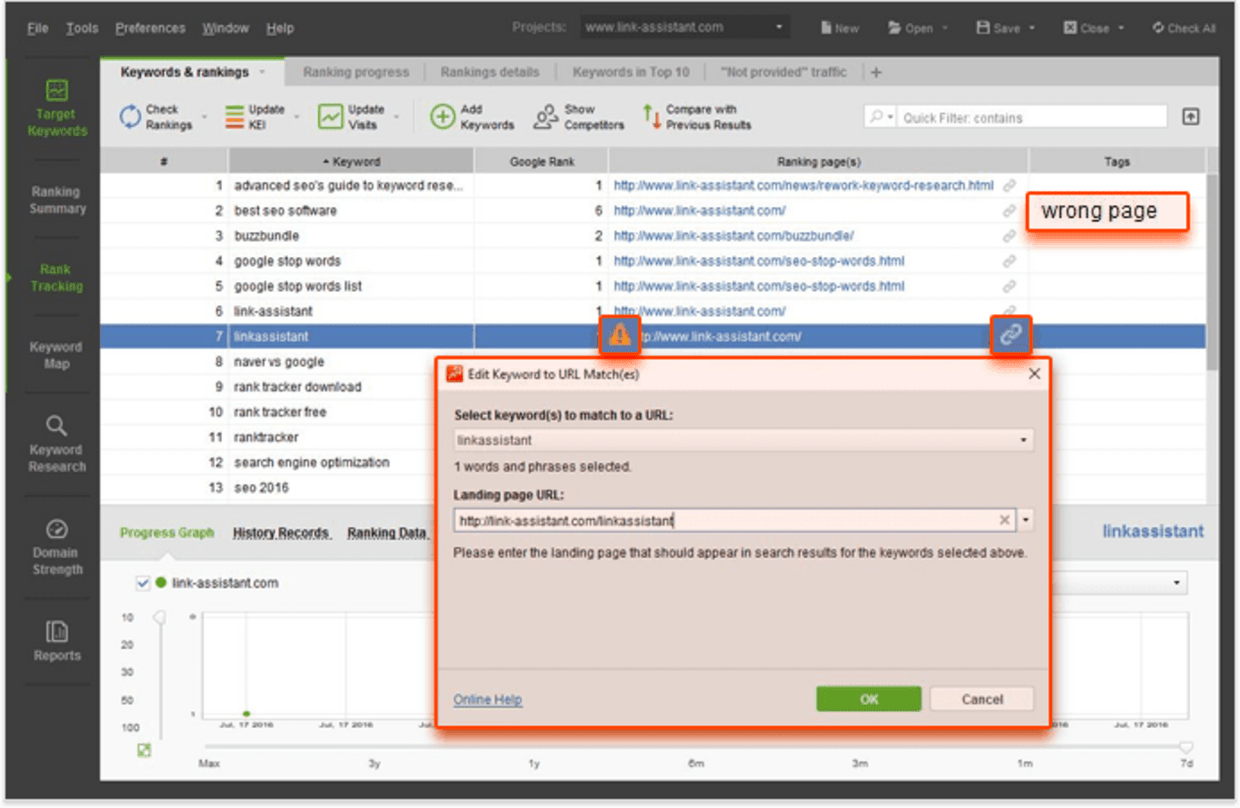The width and height of the screenshot is (1240, 808).
Task: Open the Preferences menu
Action: [x=150, y=27]
